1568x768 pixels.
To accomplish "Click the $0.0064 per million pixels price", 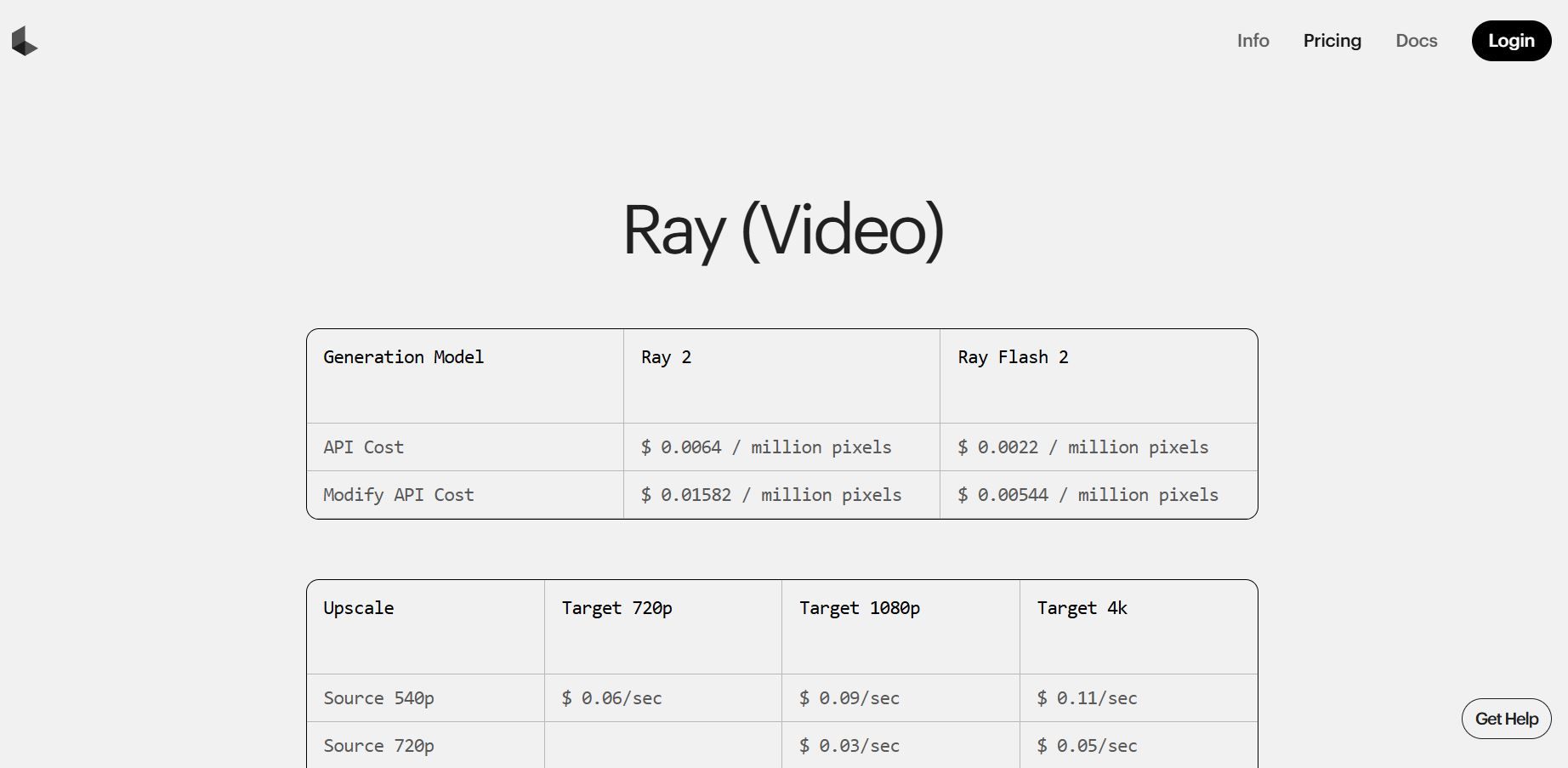I will pos(765,447).
